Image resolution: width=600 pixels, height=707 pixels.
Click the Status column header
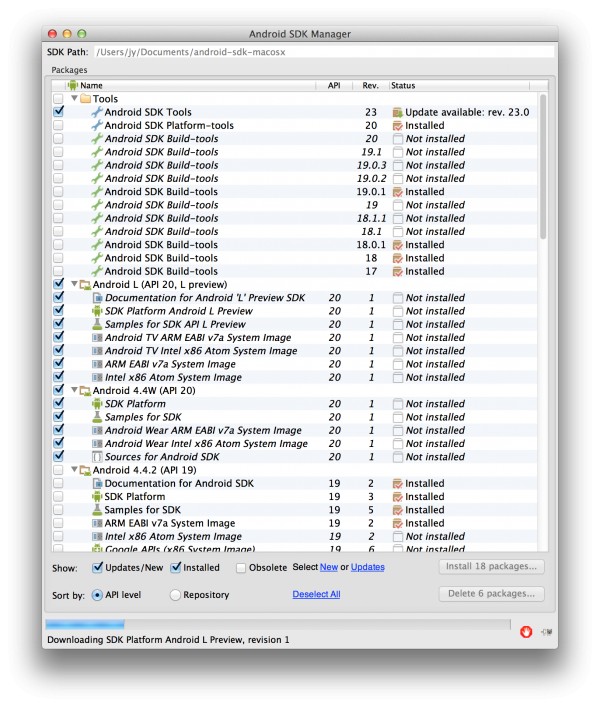pyautogui.click(x=459, y=86)
